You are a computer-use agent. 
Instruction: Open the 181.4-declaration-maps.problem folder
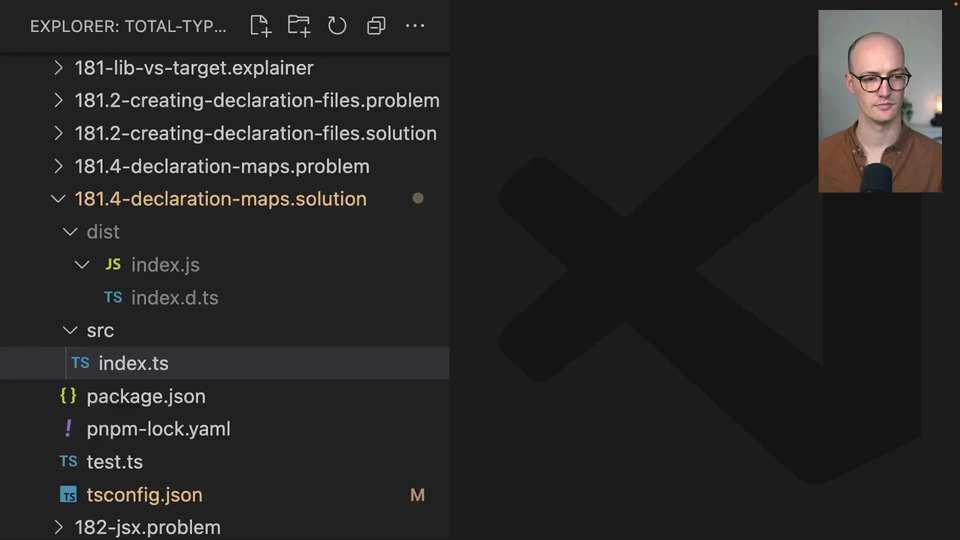pos(222,167)
